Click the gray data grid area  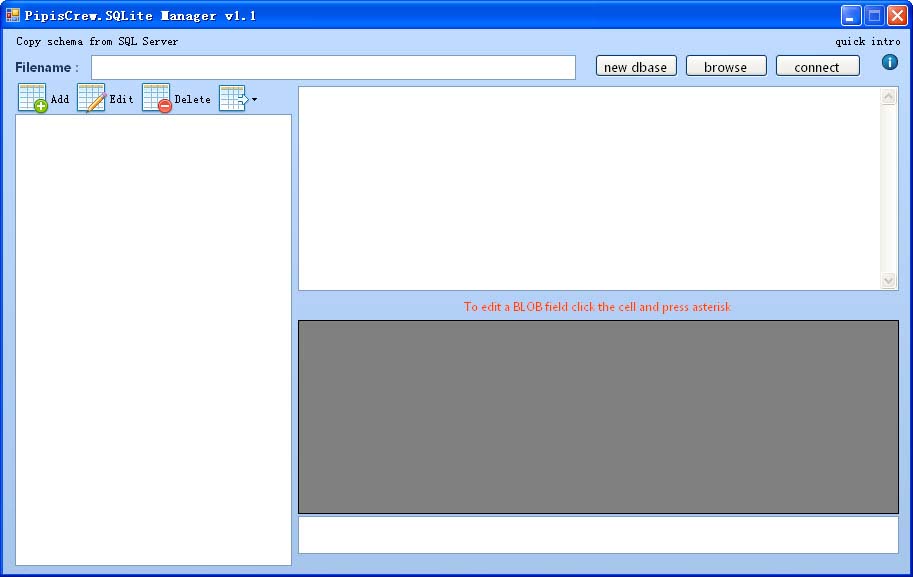(x=598, y=416)
